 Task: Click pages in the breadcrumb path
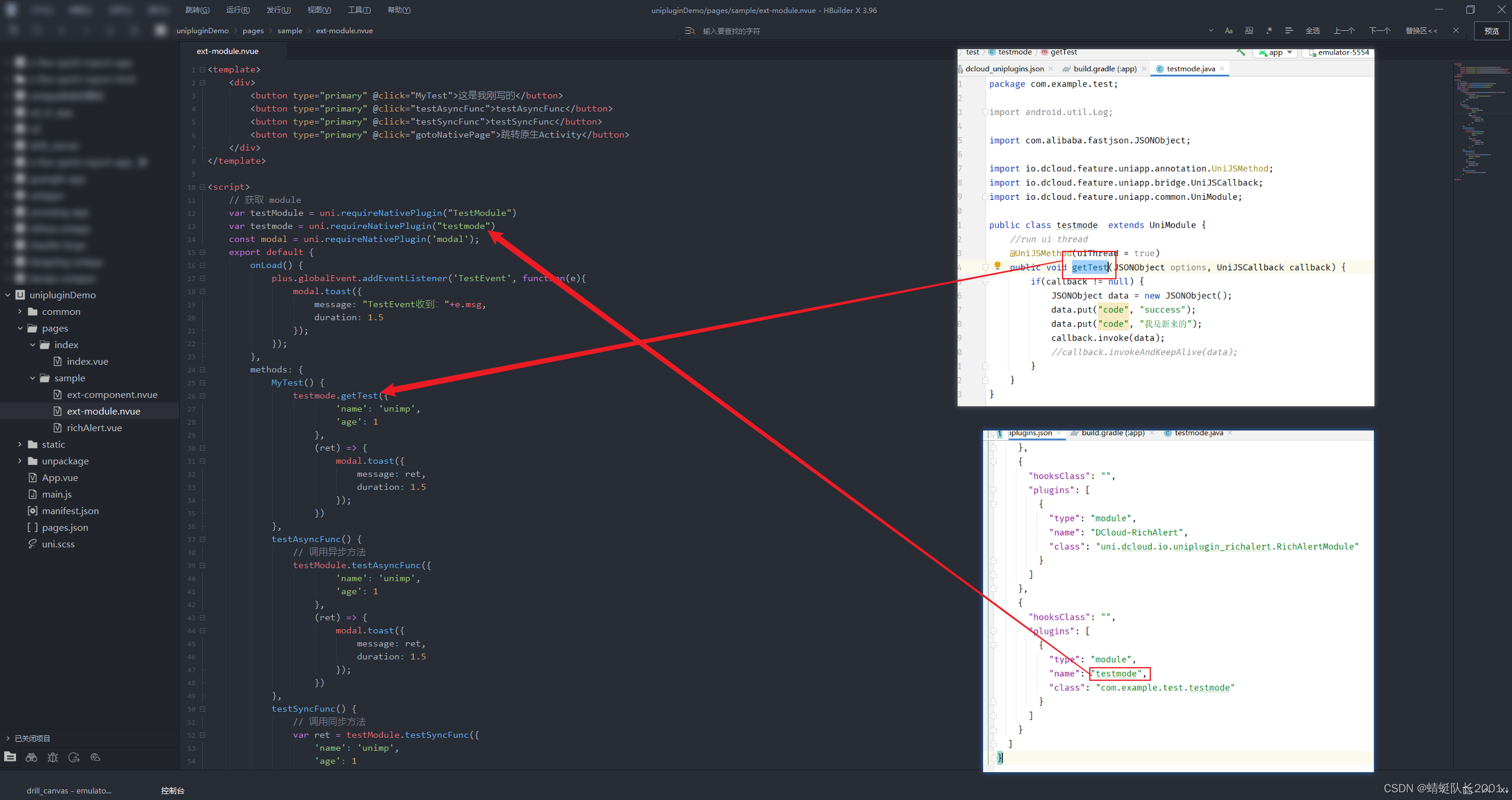tap(253, 31)
